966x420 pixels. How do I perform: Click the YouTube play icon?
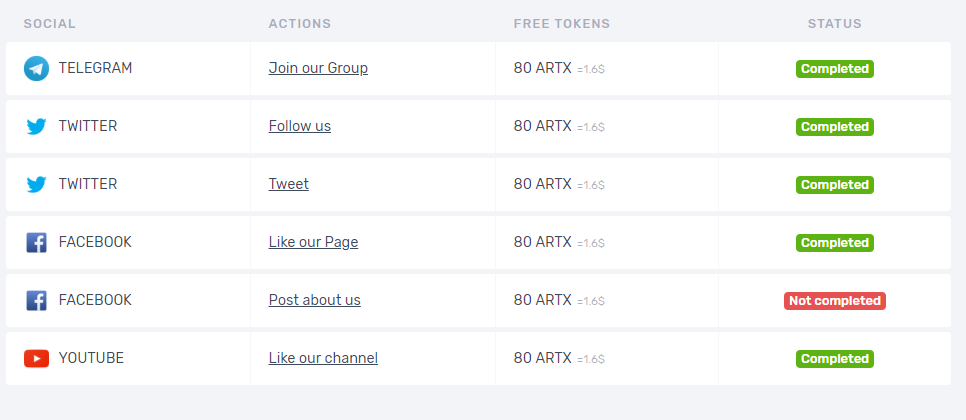tap(36, 358)
